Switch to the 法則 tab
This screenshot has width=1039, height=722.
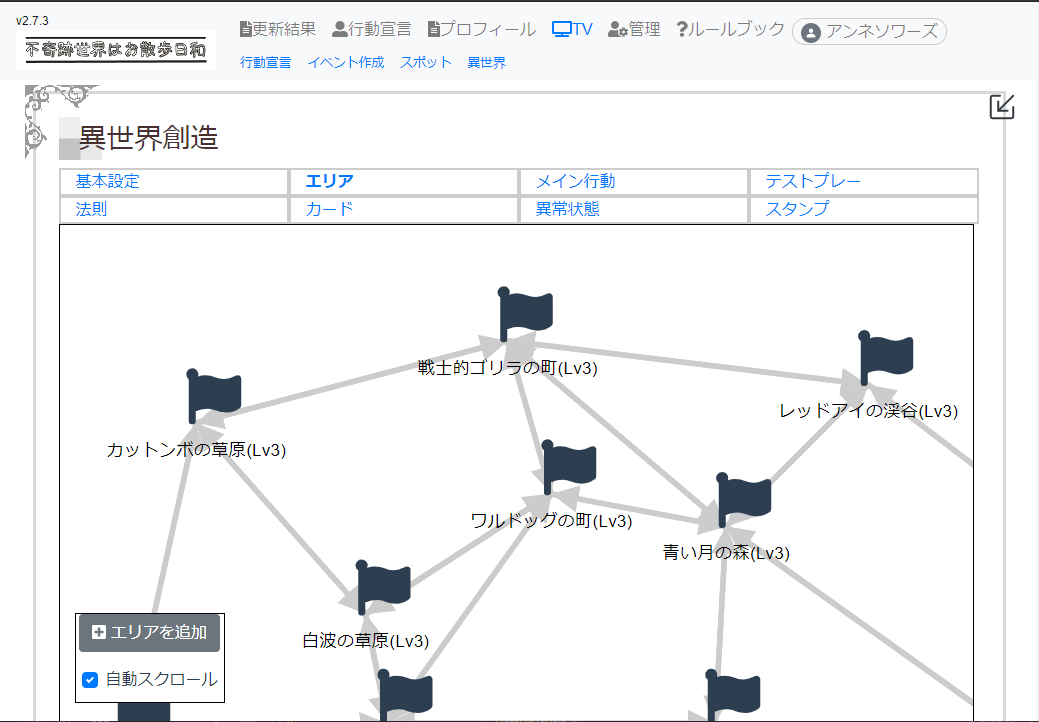174,209
